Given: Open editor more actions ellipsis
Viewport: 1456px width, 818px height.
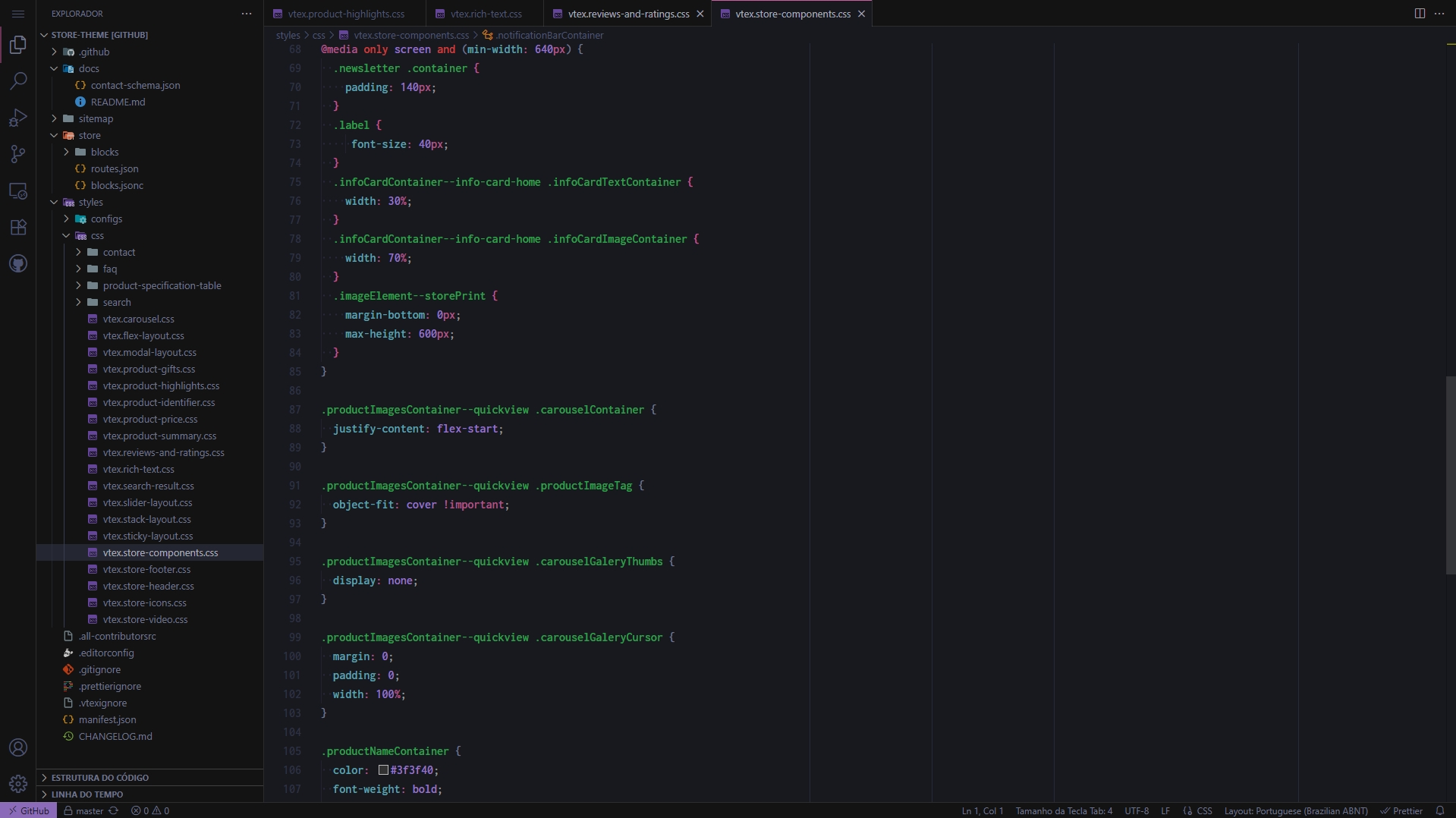Looking at the screenshot, I should 1439,14.
